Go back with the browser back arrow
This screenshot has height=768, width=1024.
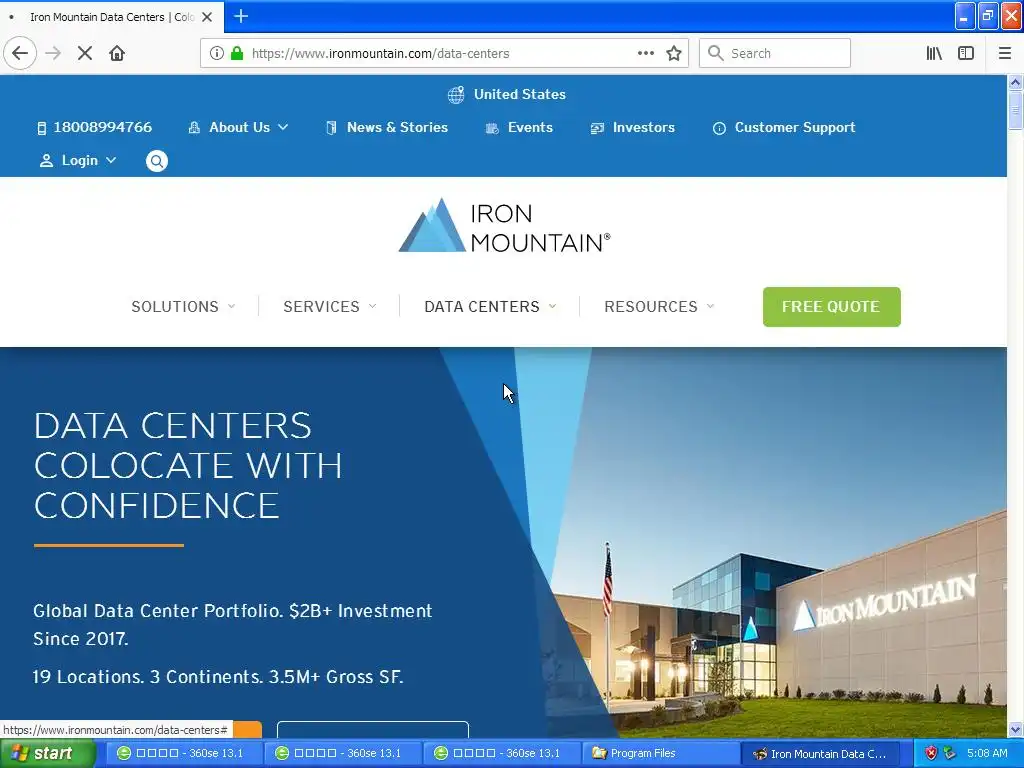(20, 53)
